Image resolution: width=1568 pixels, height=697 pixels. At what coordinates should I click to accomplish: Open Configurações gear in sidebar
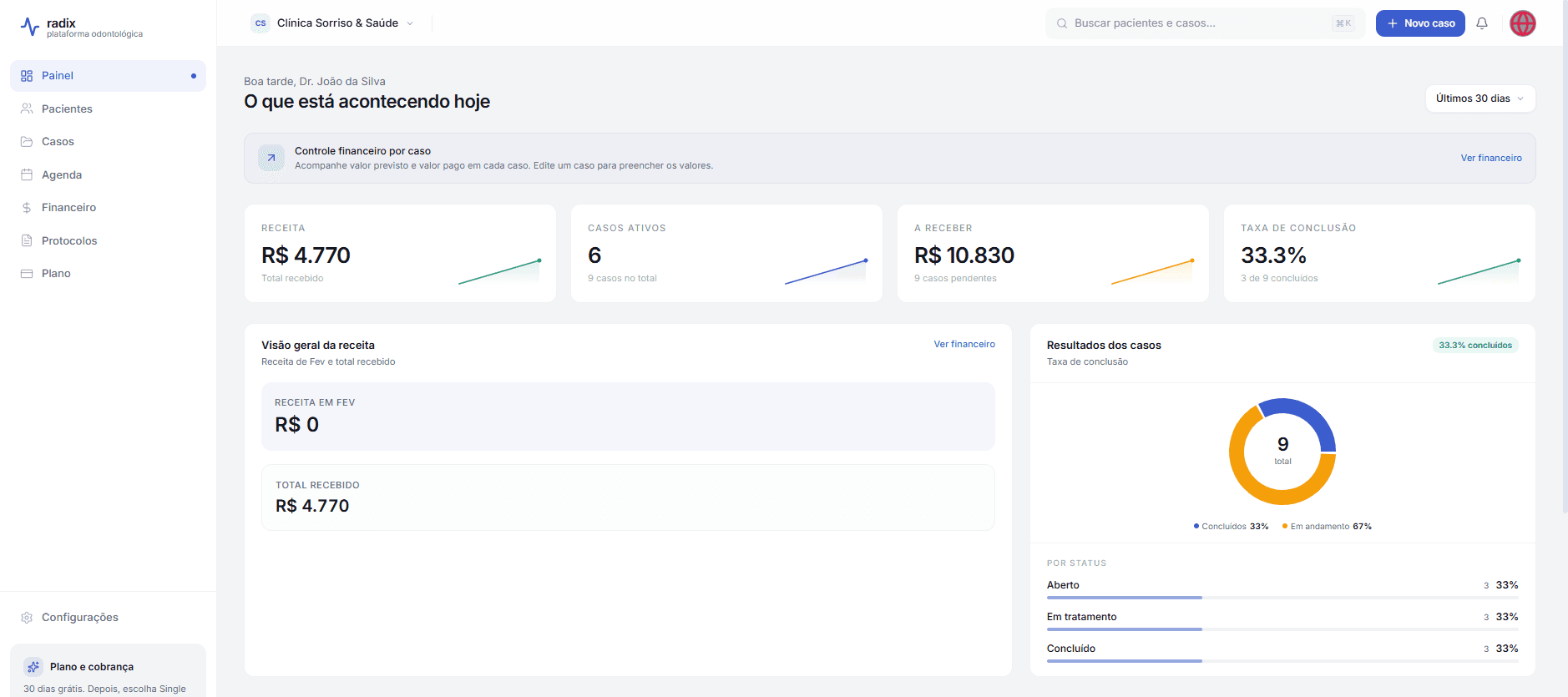27,618
